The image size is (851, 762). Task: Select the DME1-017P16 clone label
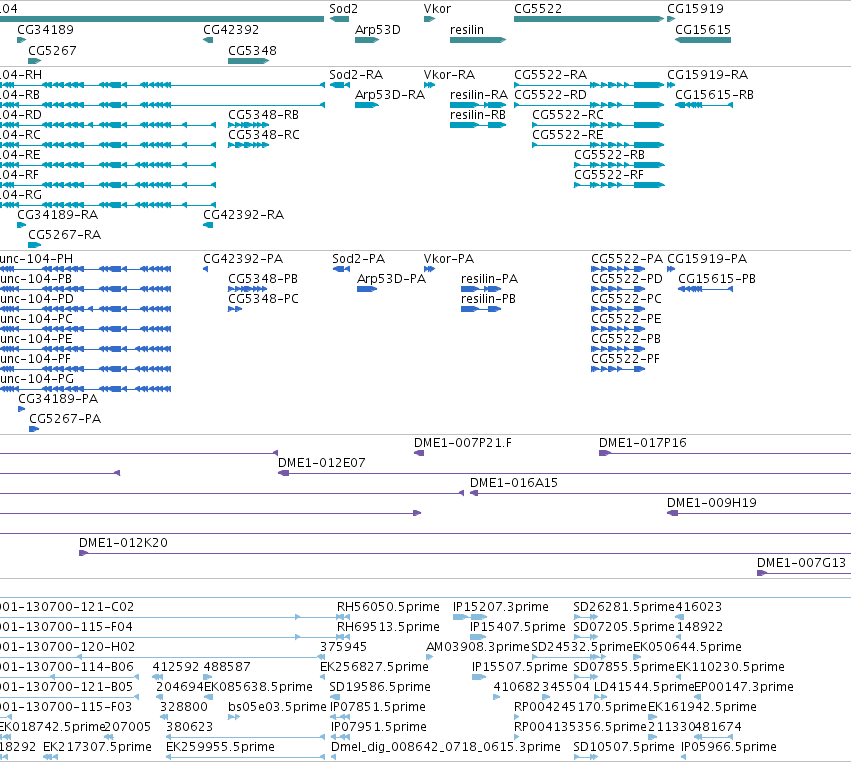(x=643, y=442)
